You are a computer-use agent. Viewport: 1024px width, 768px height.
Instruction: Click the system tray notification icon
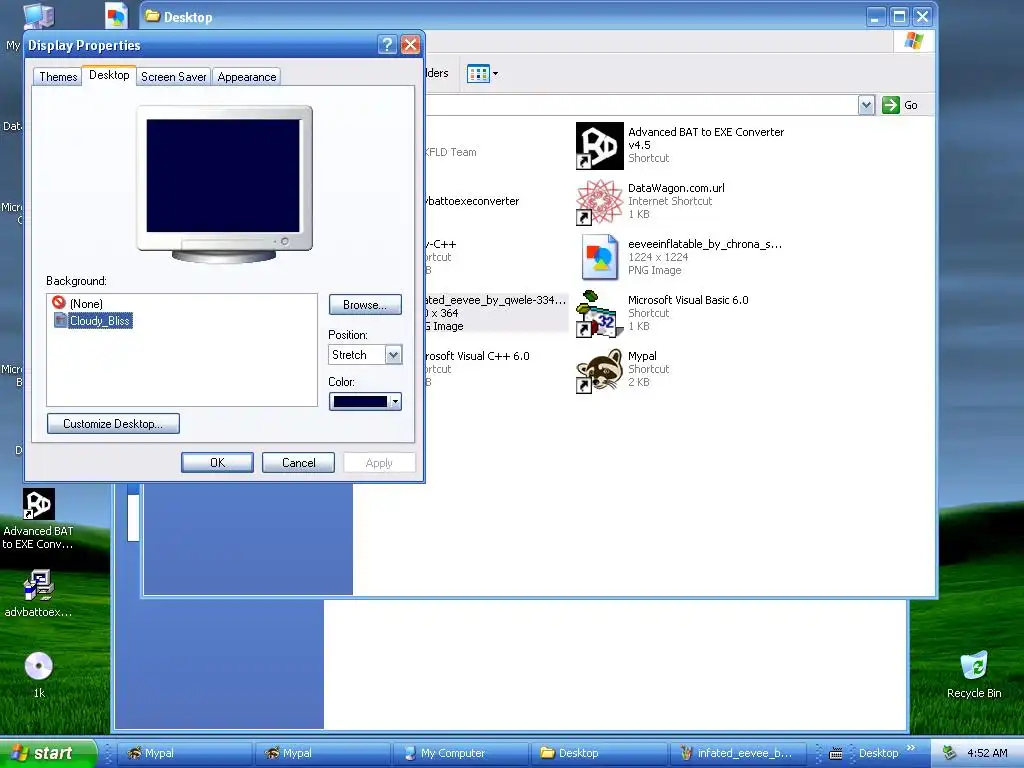pyautogui.click(x=950, y=753)
